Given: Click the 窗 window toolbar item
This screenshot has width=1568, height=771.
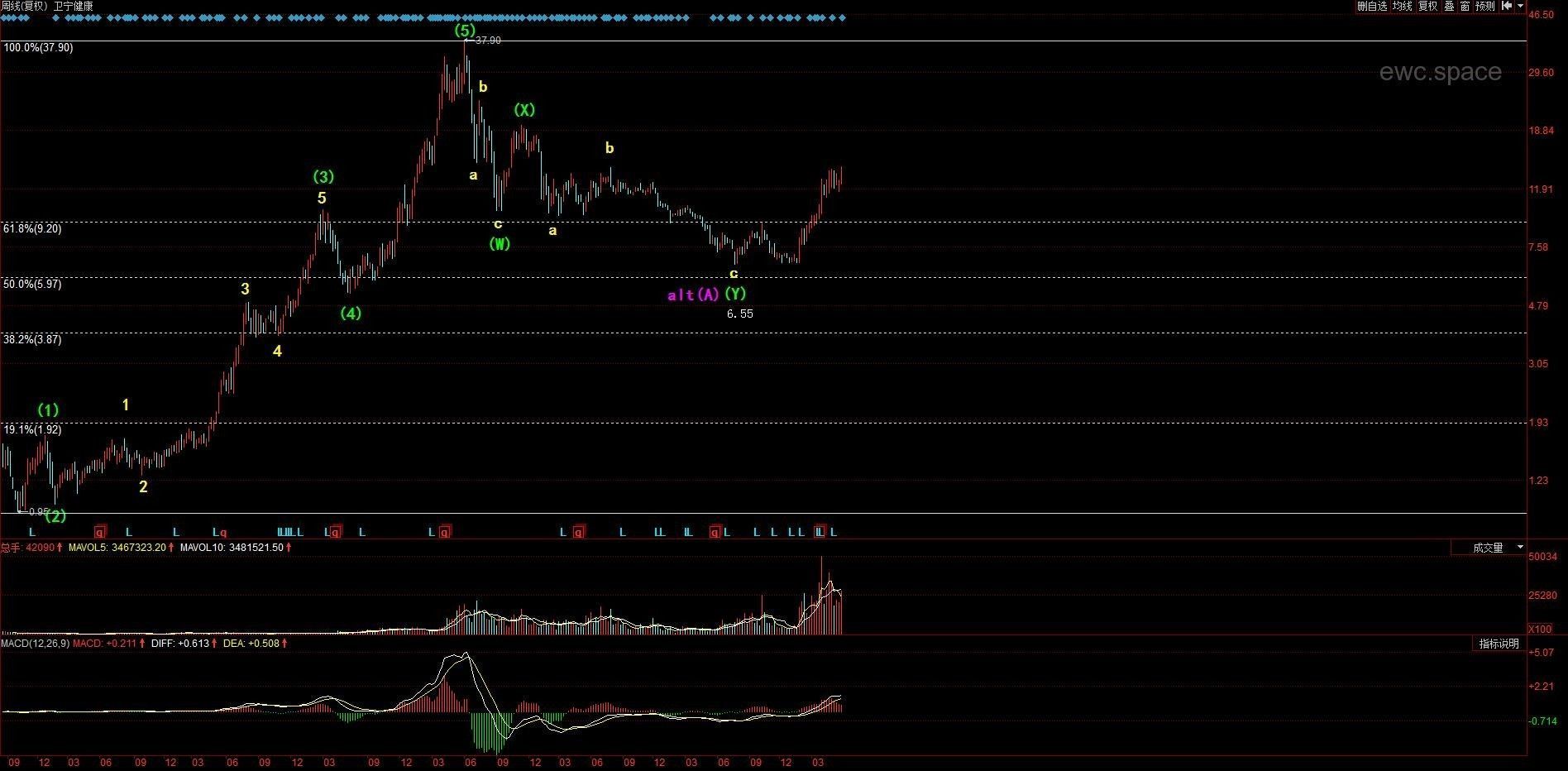Looking at the screenshot, I should click(1465, 6).
